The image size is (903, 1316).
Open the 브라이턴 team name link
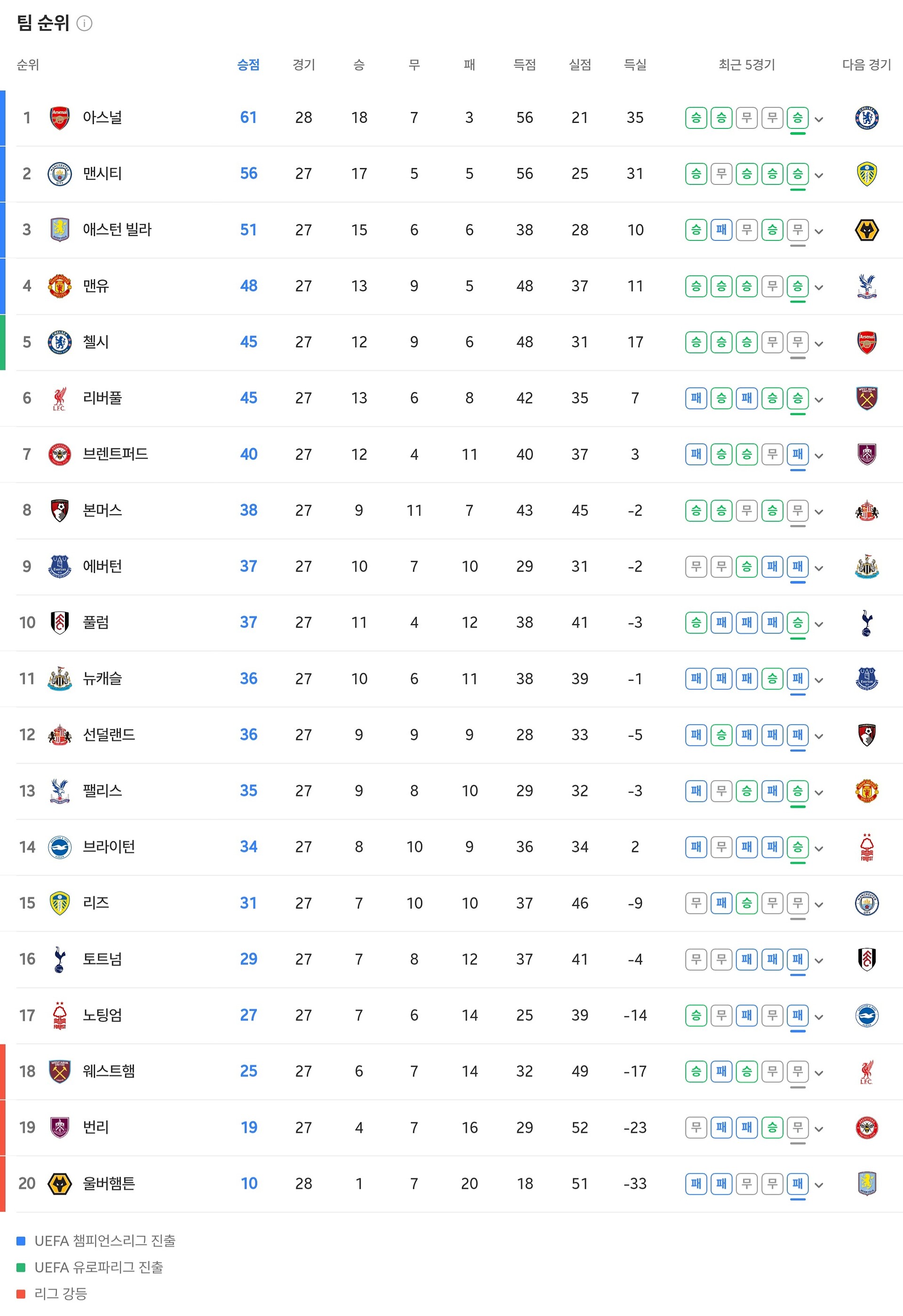[x=109, y=846]
